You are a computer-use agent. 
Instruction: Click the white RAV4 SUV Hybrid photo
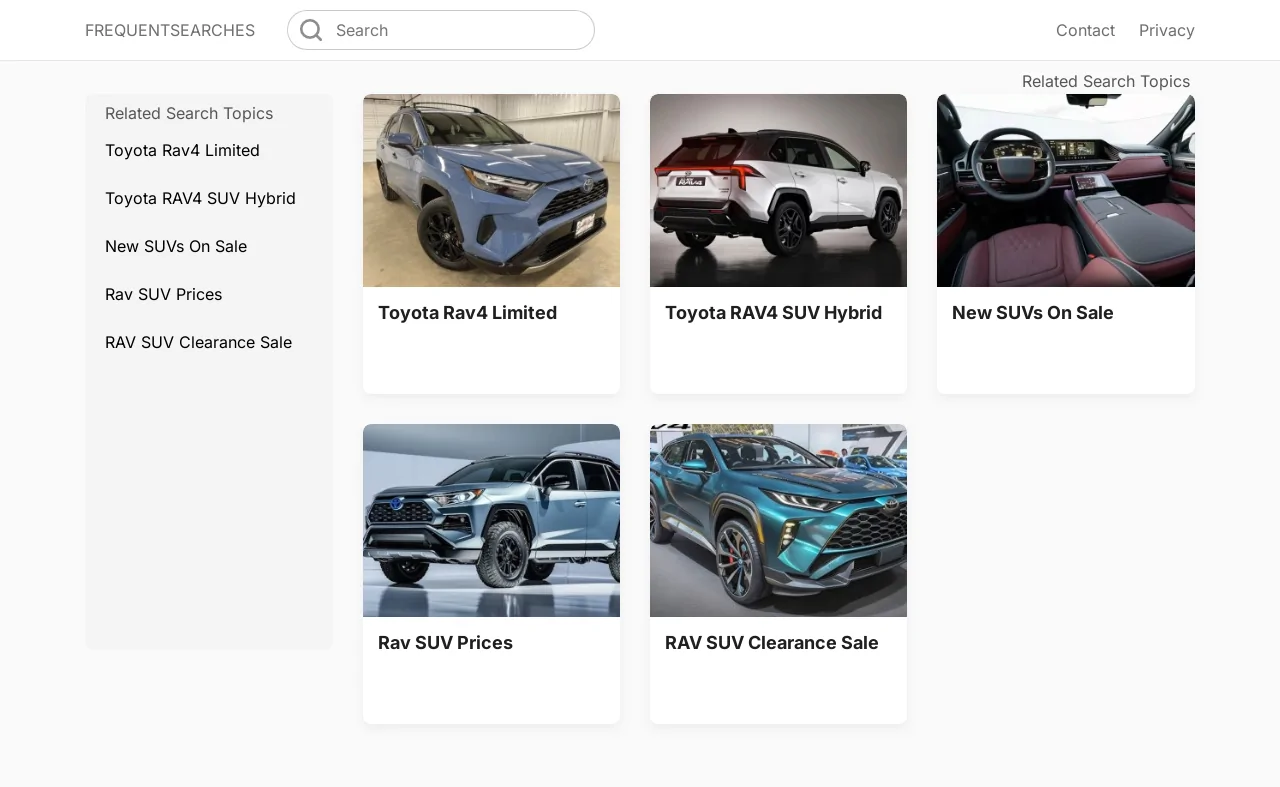[778, 190]
